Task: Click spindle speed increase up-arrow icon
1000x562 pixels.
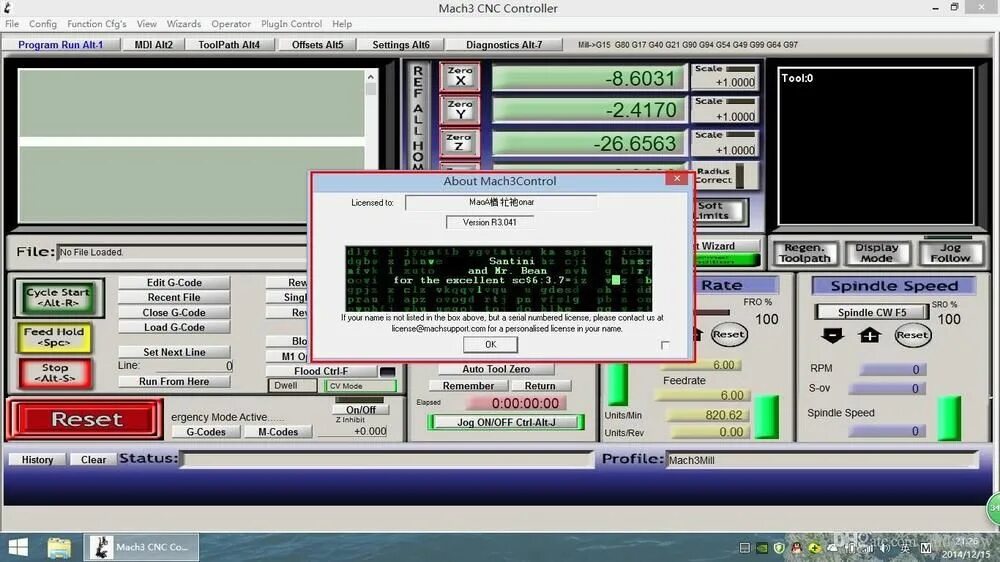Action: [869, 335]
